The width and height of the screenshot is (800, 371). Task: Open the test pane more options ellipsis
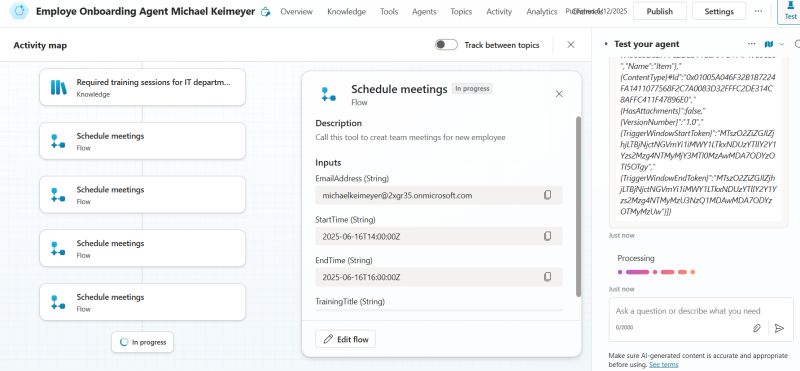[751, 44]
